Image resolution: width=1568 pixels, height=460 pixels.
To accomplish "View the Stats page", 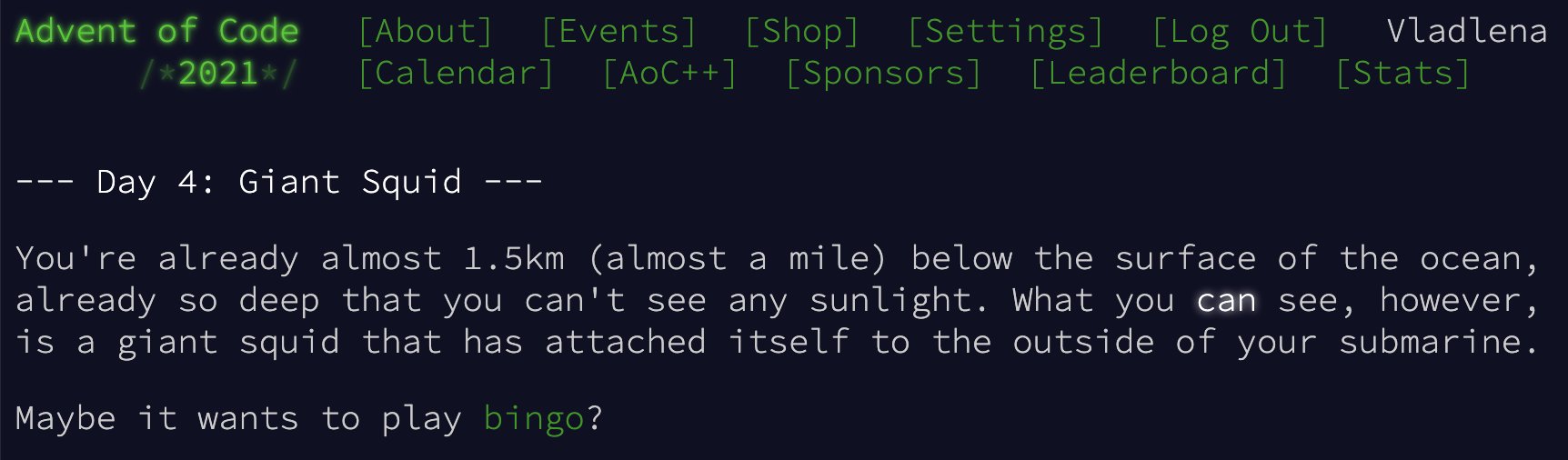I will (x=1402, y=74).
